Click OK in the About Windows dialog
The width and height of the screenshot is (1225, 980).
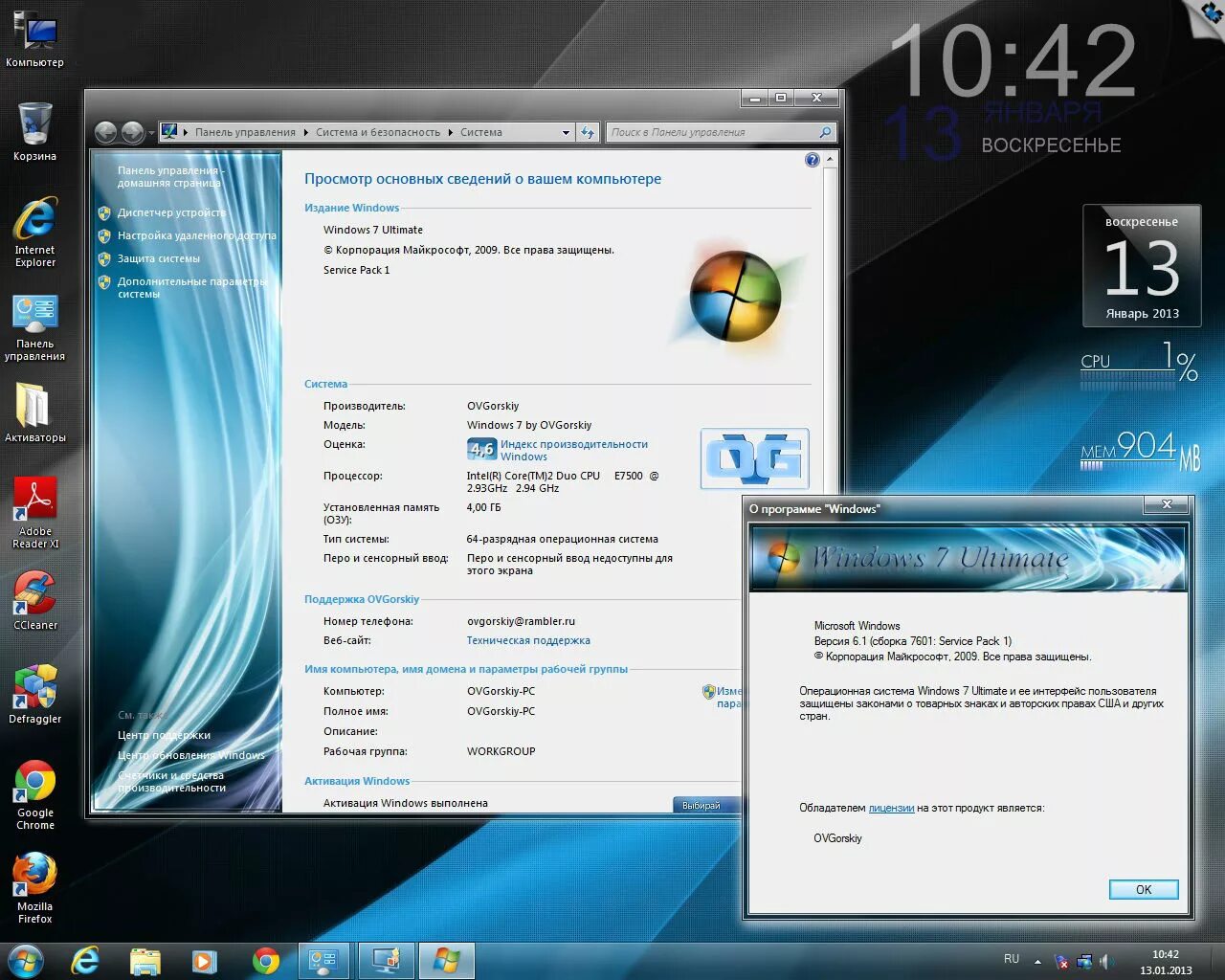click(1144, 890)
